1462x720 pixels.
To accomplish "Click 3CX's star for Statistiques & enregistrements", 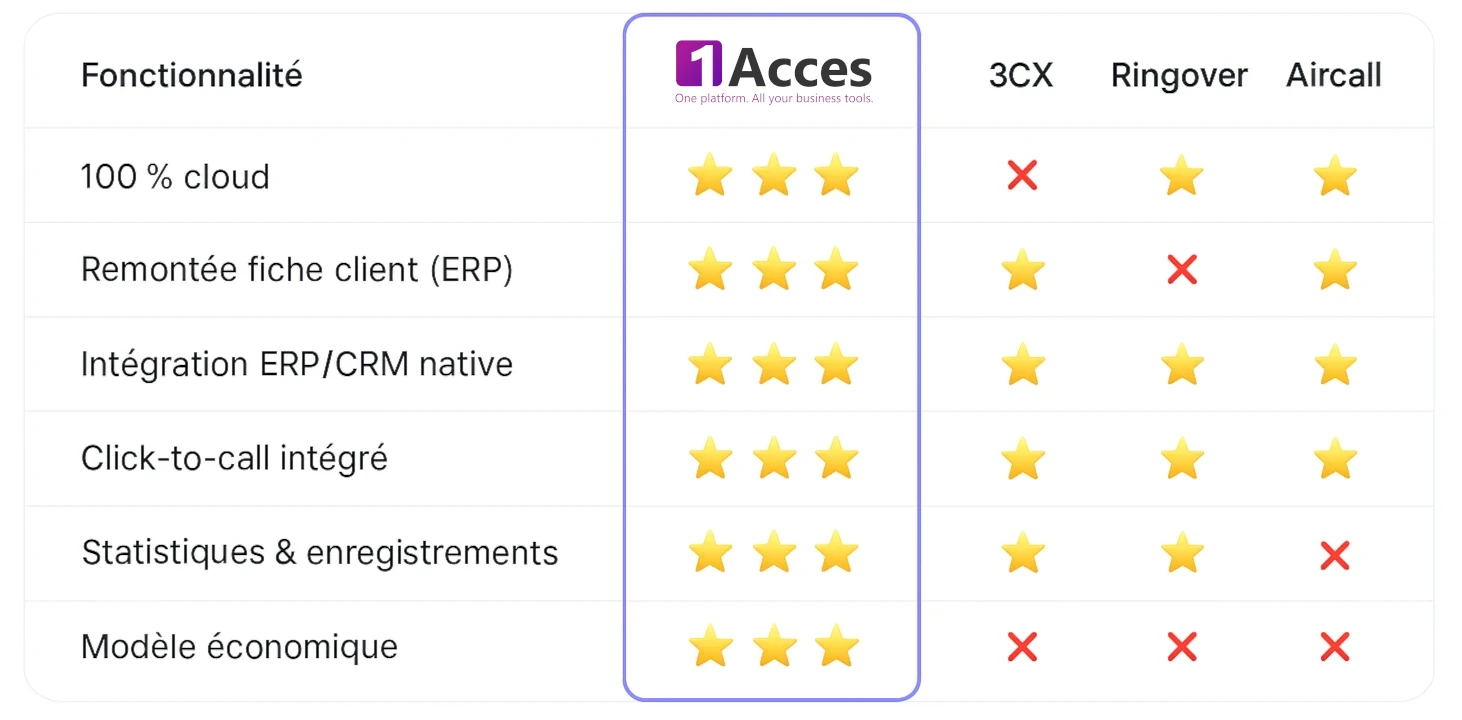I will (x=1022, y=554).
